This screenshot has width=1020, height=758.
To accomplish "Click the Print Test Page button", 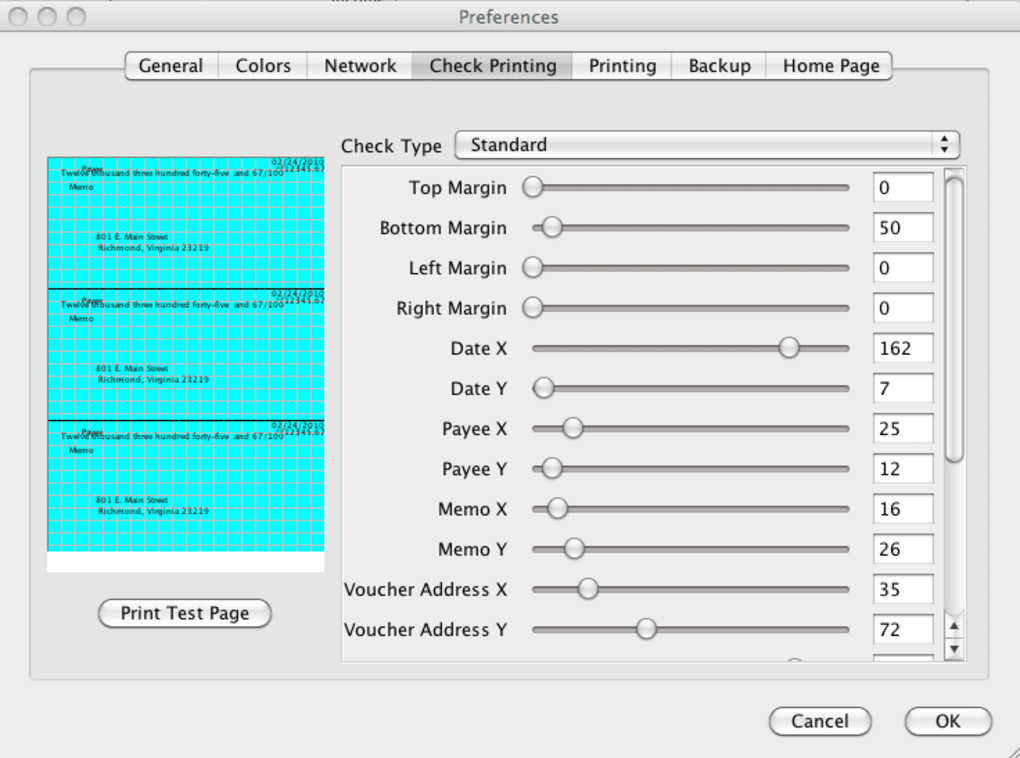I will [x=185, y=613].
